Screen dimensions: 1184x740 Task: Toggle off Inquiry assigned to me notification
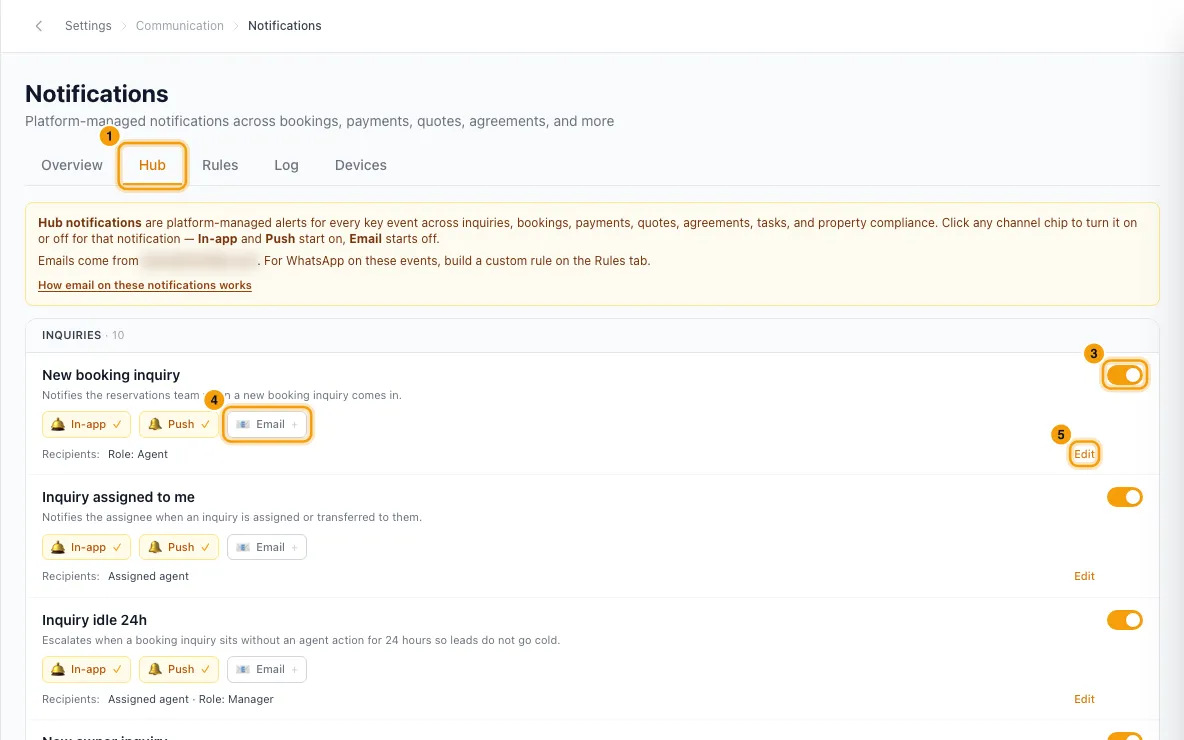(x=1124, y=497)
